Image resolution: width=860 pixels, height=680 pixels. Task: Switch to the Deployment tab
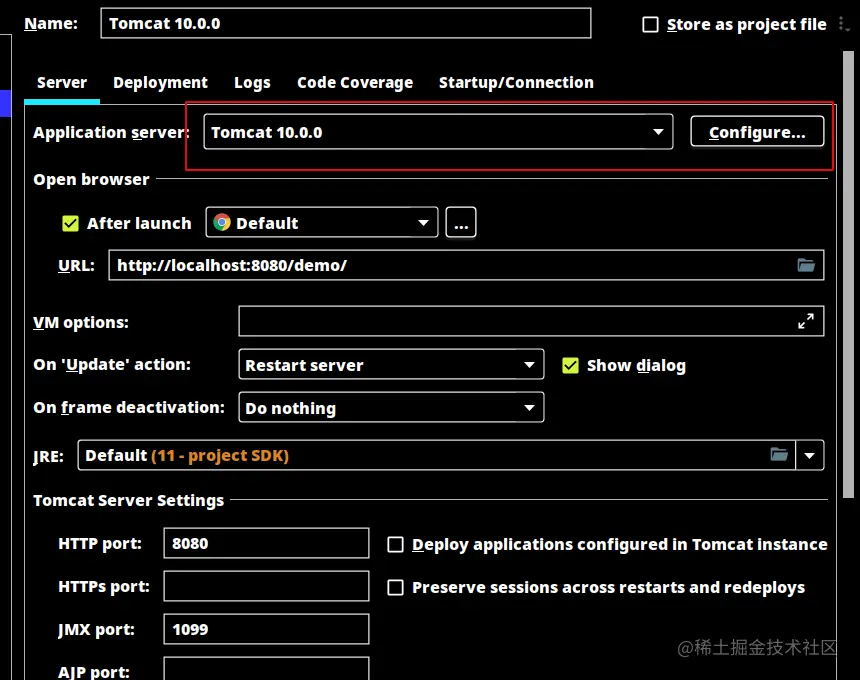click(x=160, y=83)
